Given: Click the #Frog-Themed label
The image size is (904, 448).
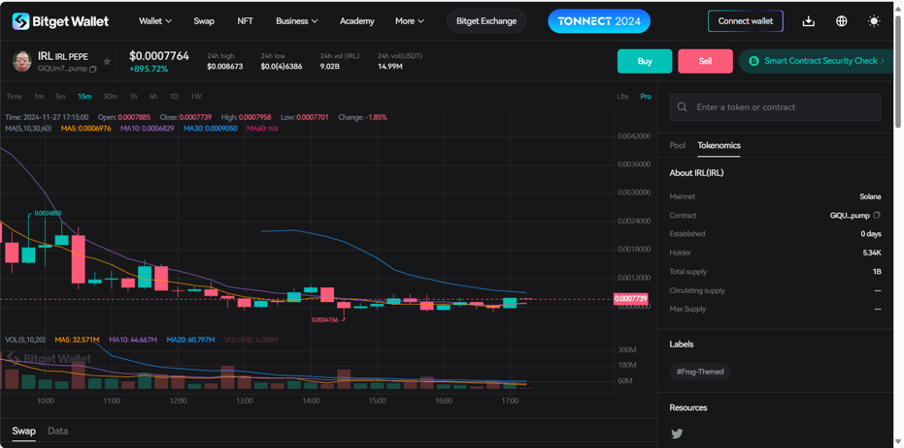Looking at the screenshot, I should pos(700,372).
